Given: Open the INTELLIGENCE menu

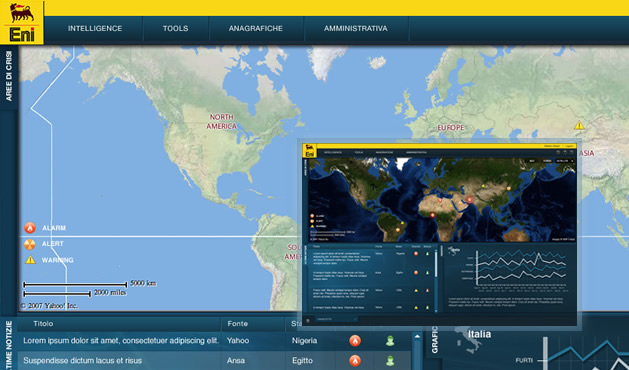Looking at the screenshot, I should click(95, 28).
